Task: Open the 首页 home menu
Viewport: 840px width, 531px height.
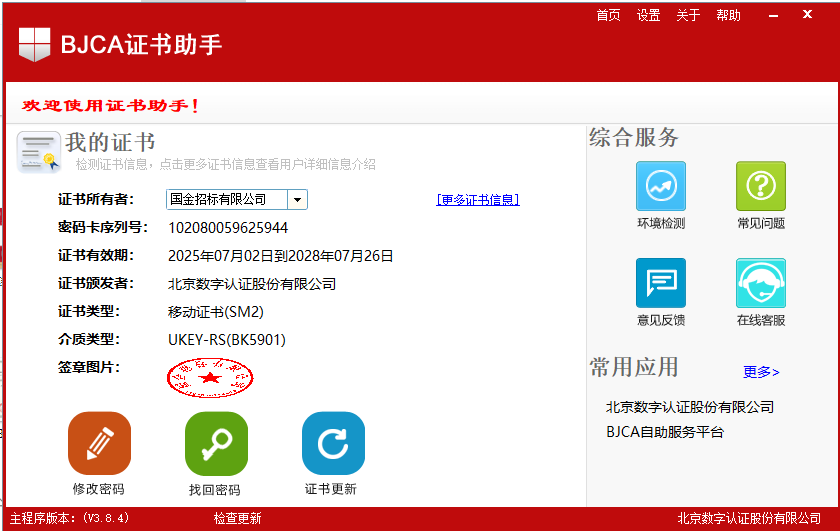Action: pos(608,15)
